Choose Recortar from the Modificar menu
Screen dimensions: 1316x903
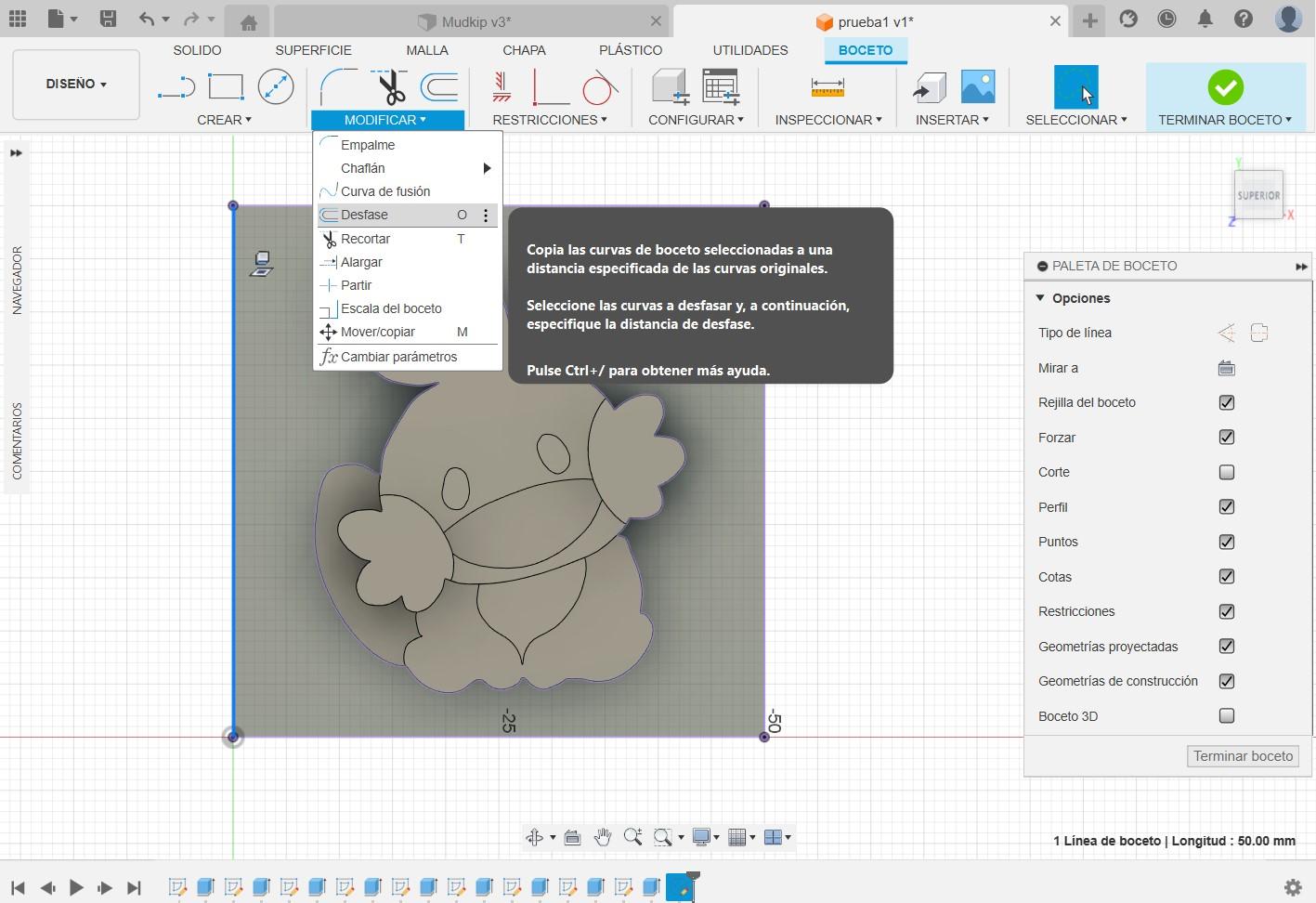[x=365, y=239]
